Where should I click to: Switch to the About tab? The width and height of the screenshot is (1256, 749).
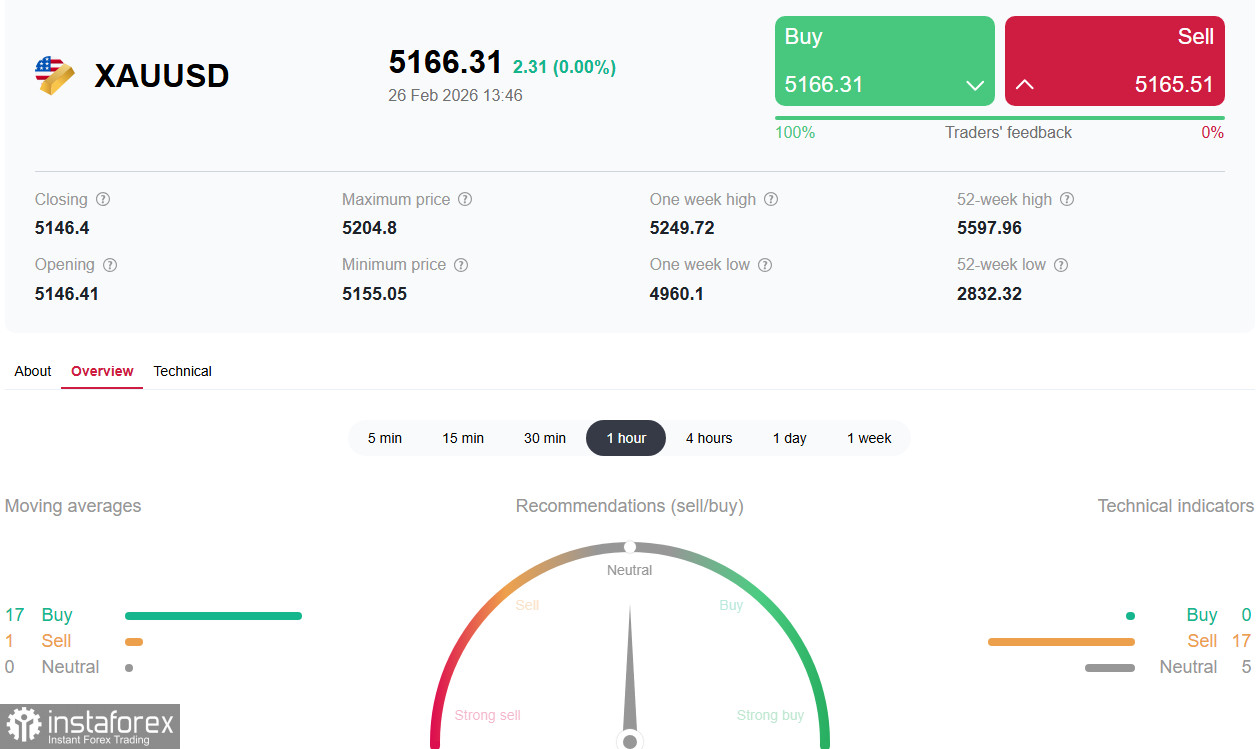coord(33,371)
